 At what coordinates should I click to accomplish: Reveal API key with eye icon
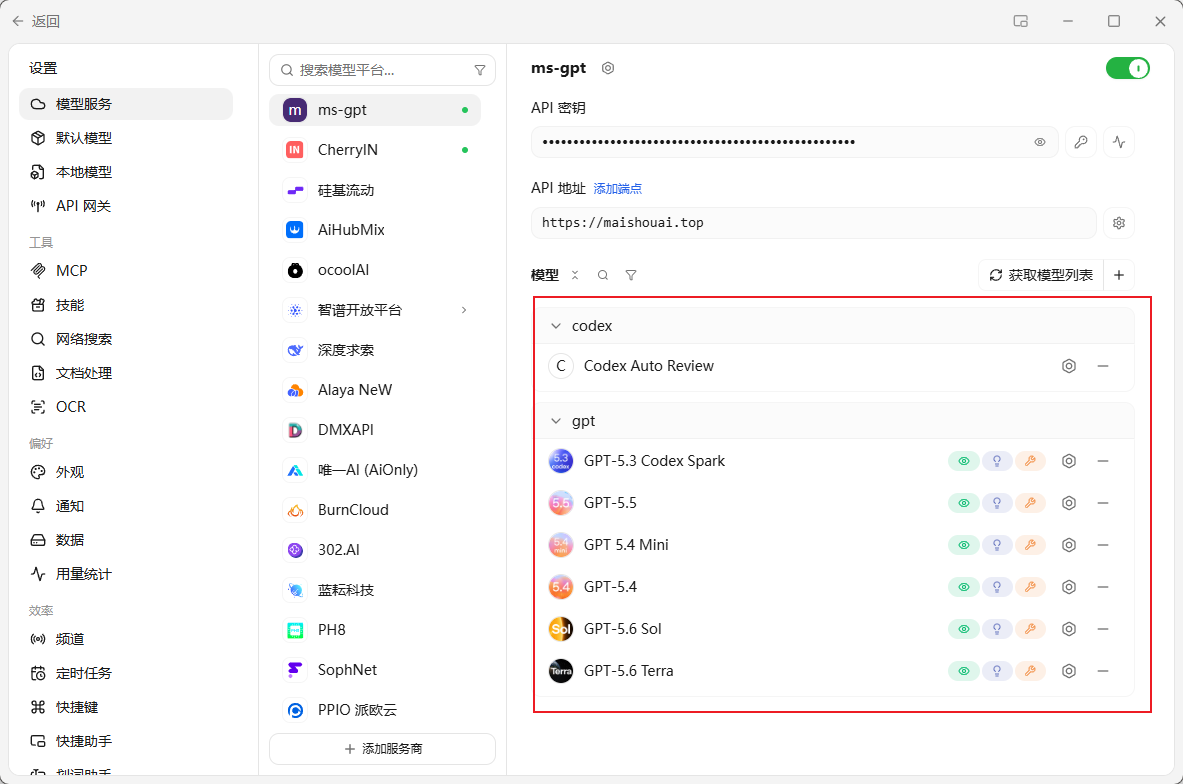[1040, 142]
